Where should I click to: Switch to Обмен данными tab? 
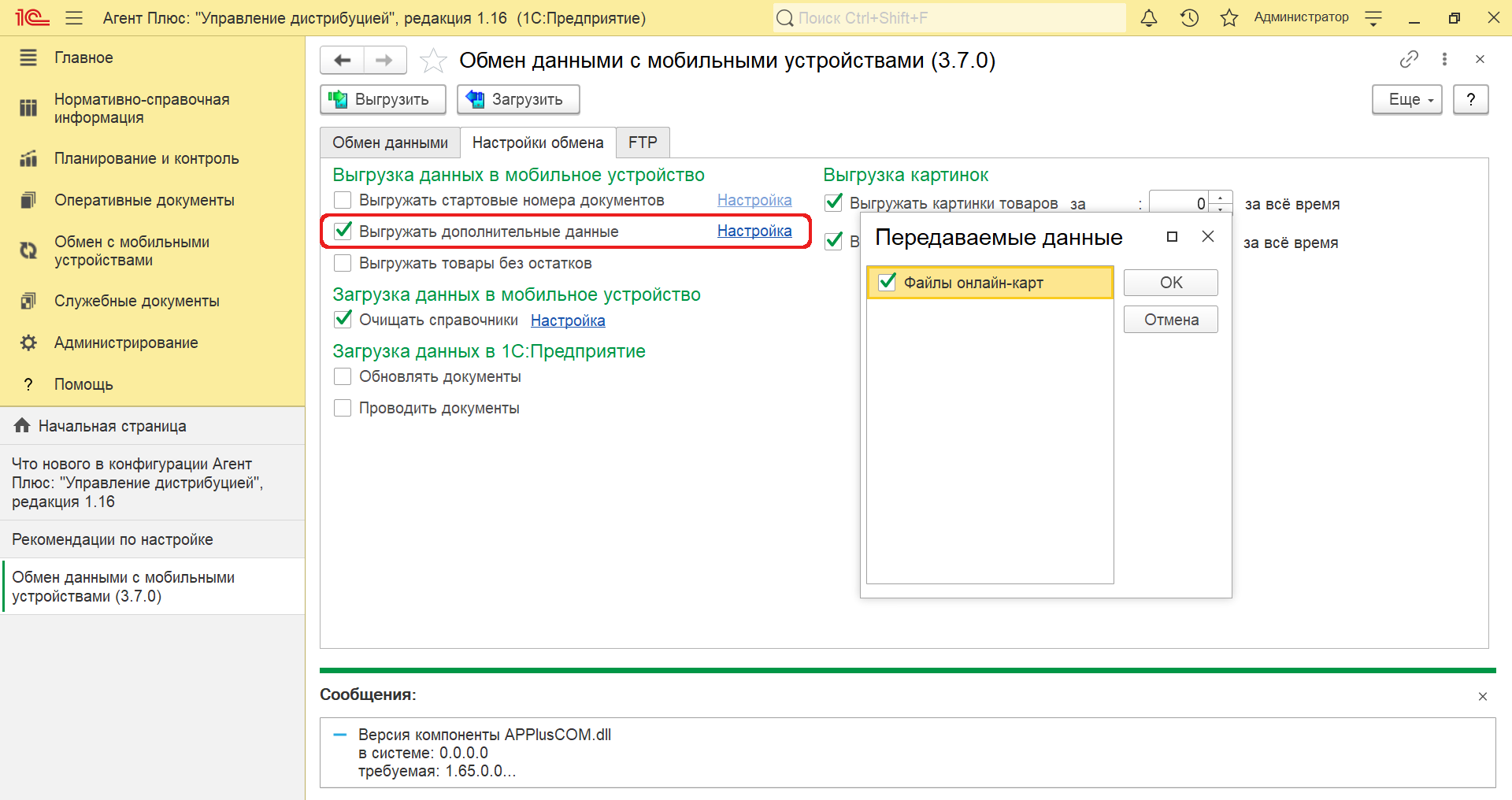pos(390,143)
